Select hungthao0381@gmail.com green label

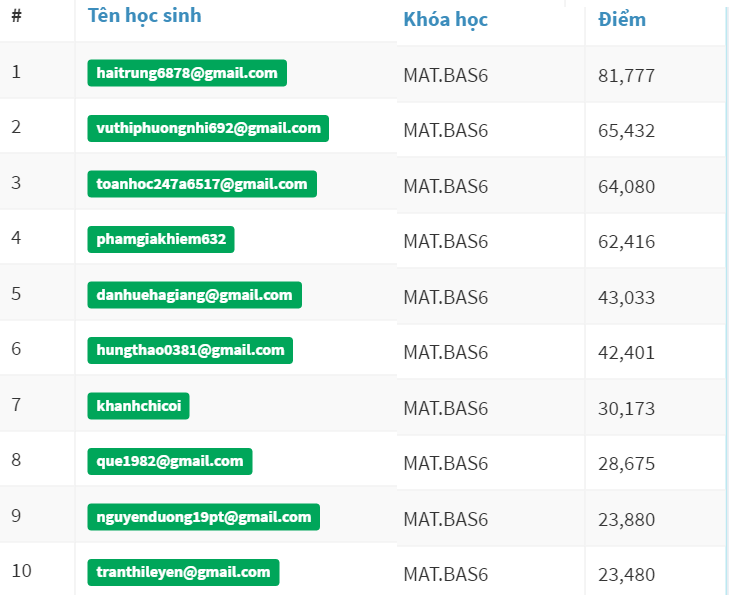pyautogui.click(x=190, y=350)
